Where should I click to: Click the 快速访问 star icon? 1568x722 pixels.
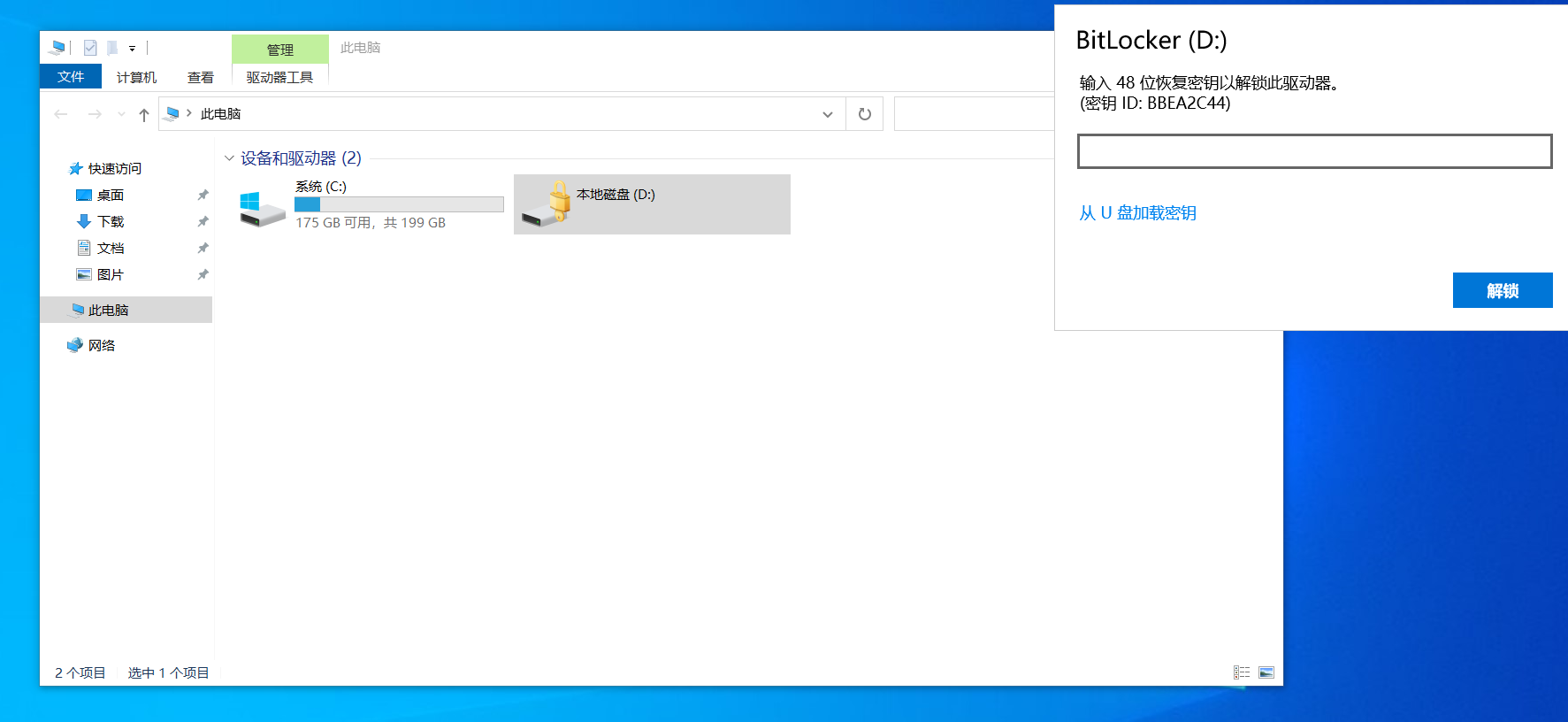(76, 168)
